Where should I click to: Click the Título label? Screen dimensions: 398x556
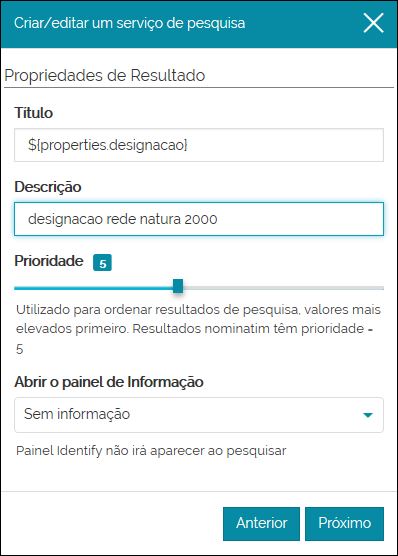[x=34, y=113]
